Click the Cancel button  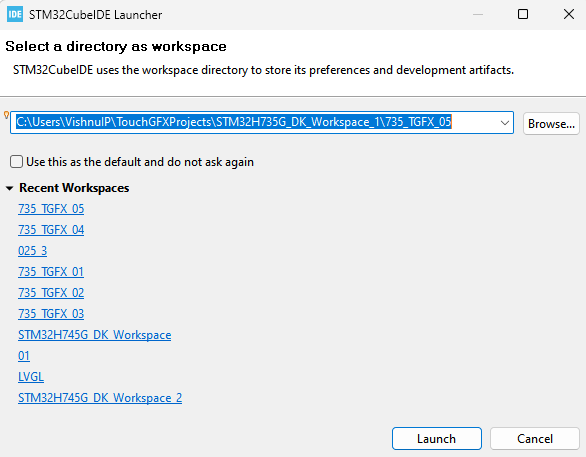pyautogui.click(x=535, y=438)
